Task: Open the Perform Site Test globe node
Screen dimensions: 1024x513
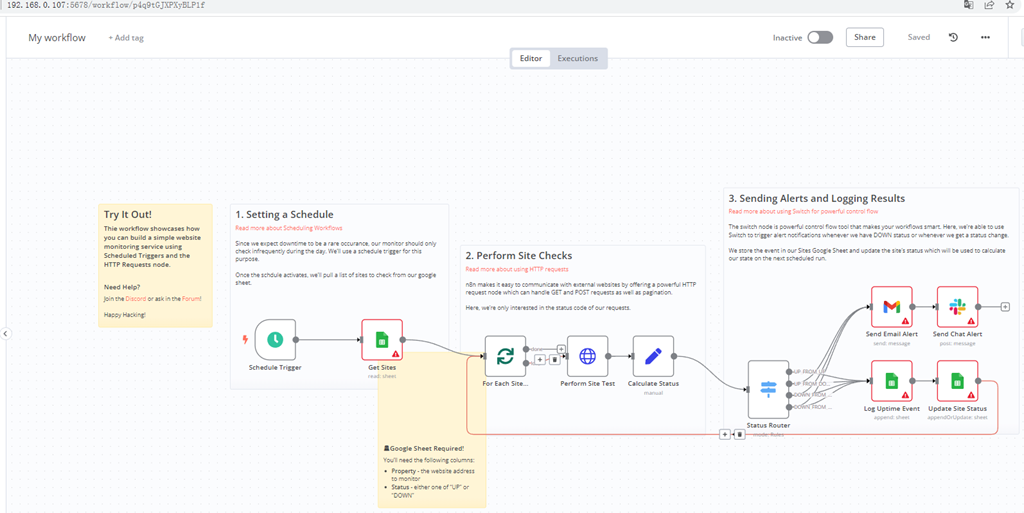Action: [x=588, y=356]
